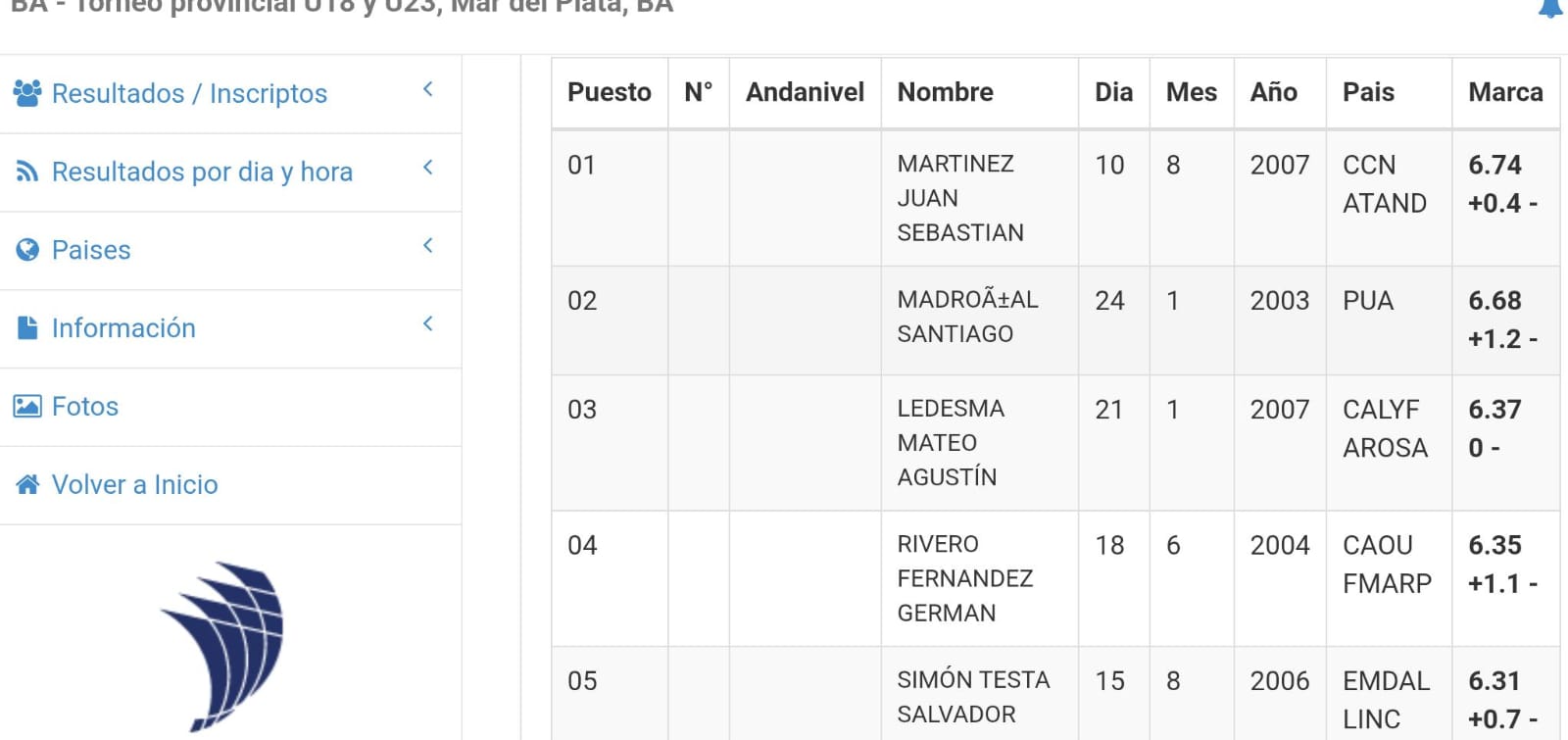Screen dimensions: 1568x740
Task: Open the Paises menu item
Action: tap(230, 251)
